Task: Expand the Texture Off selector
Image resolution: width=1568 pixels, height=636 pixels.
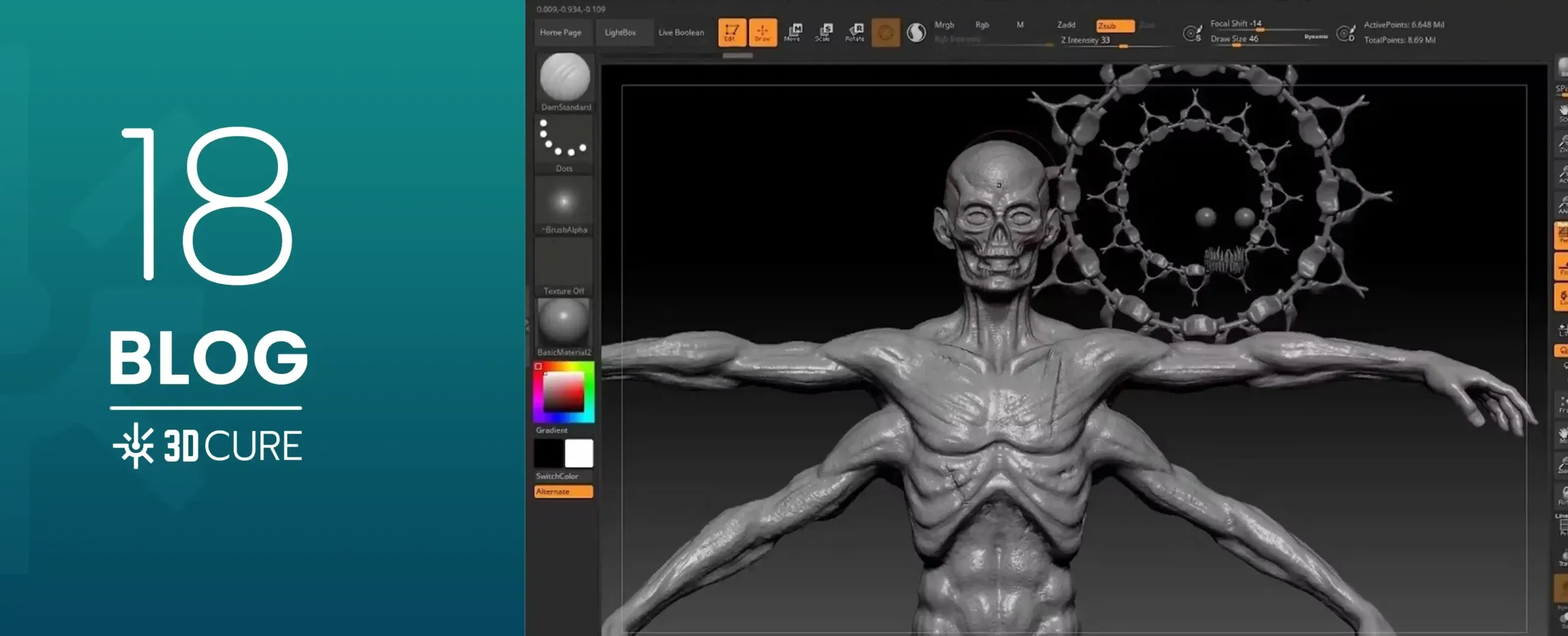Action: click(x=564, y=263)
